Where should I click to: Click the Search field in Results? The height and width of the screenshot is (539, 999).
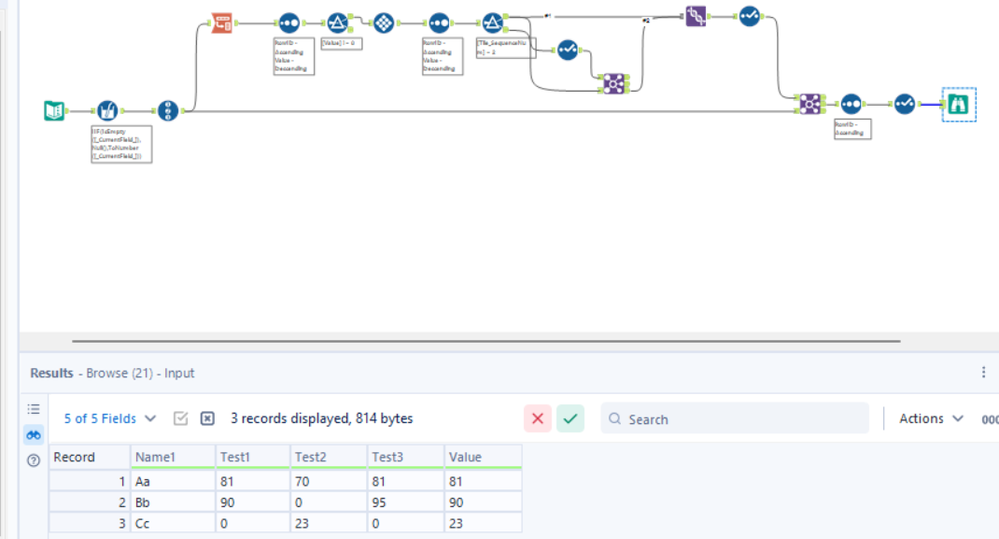point(735,419)
